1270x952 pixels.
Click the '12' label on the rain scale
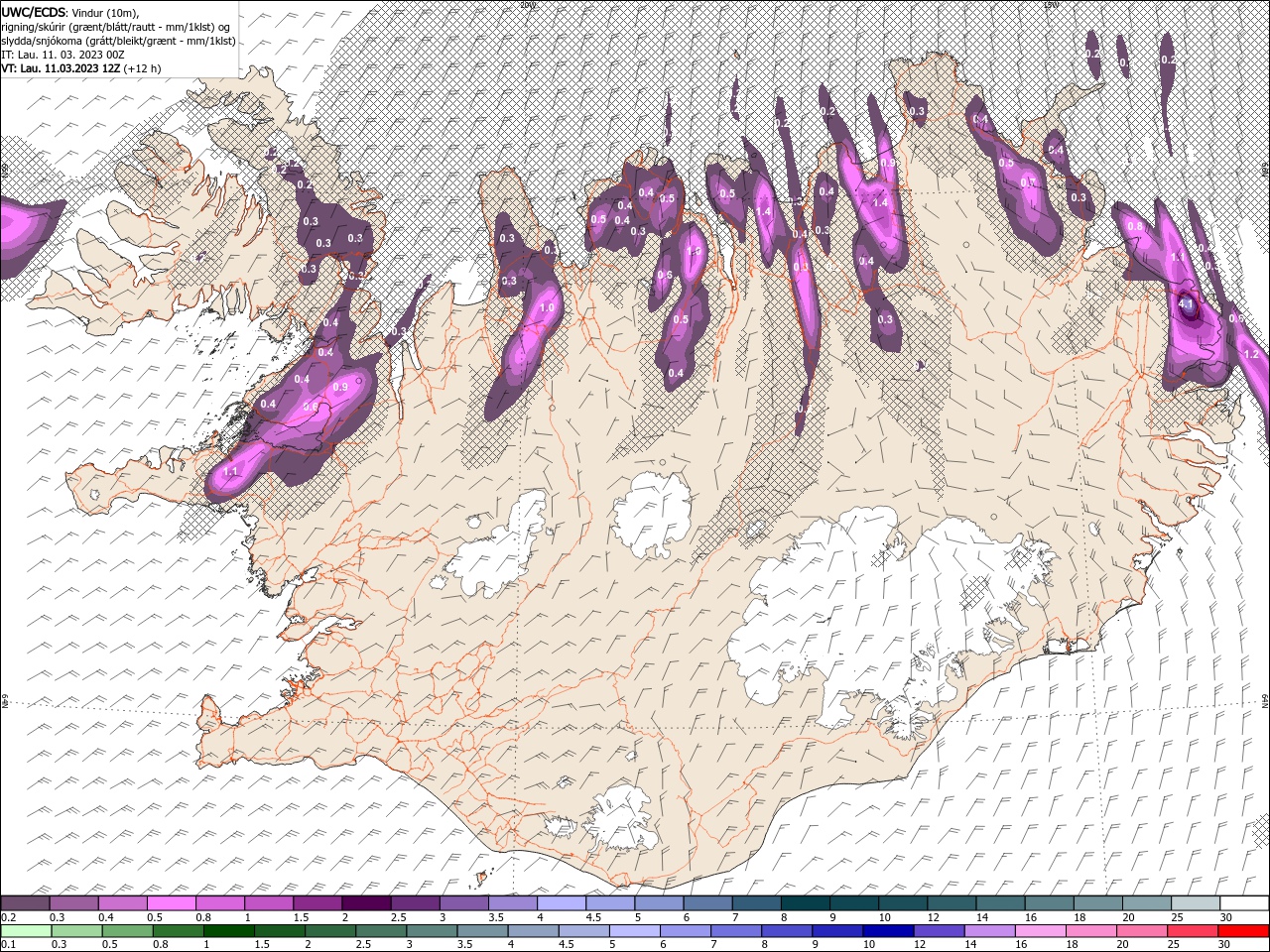pos(920,945)
